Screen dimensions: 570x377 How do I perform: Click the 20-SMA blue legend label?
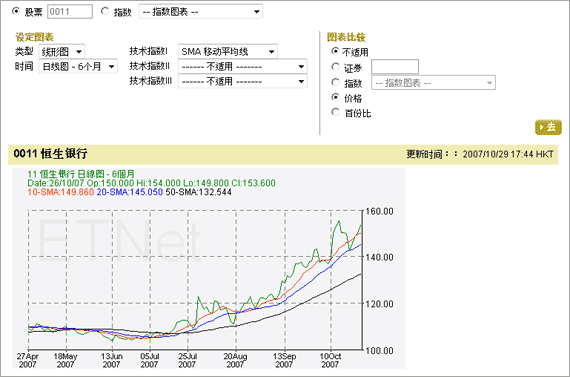[129, 192]
